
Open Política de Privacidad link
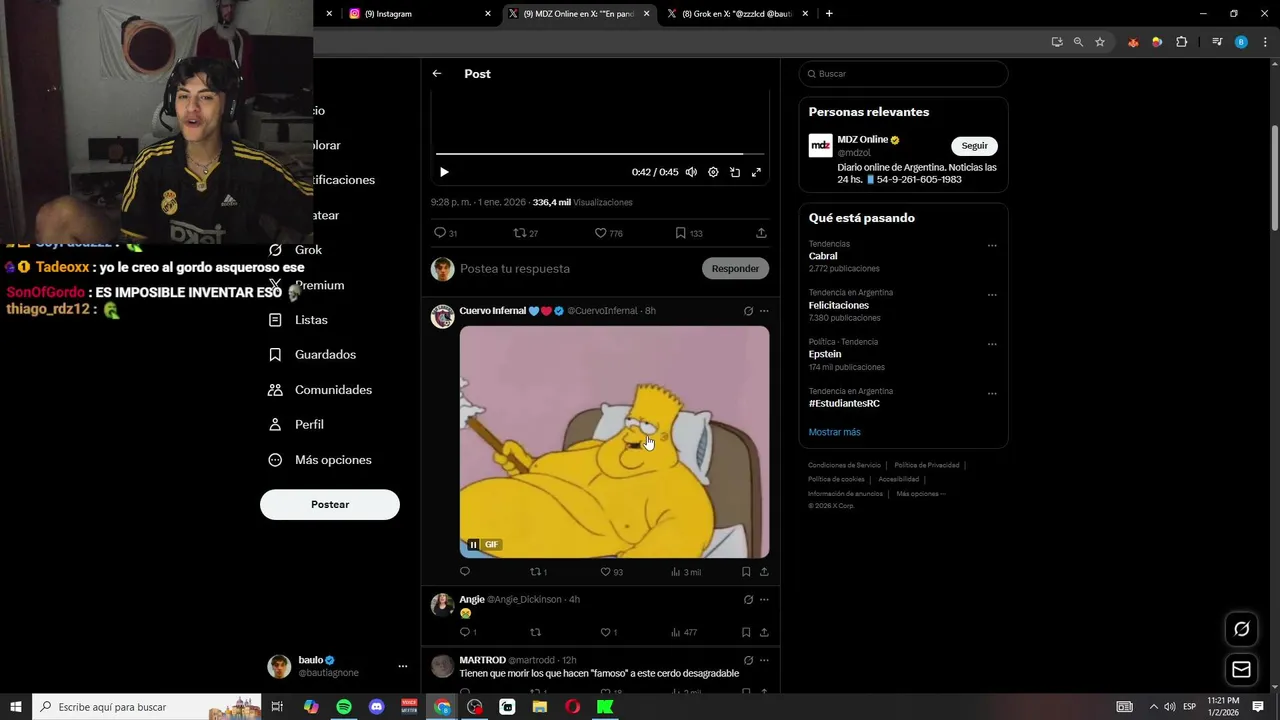927,465
